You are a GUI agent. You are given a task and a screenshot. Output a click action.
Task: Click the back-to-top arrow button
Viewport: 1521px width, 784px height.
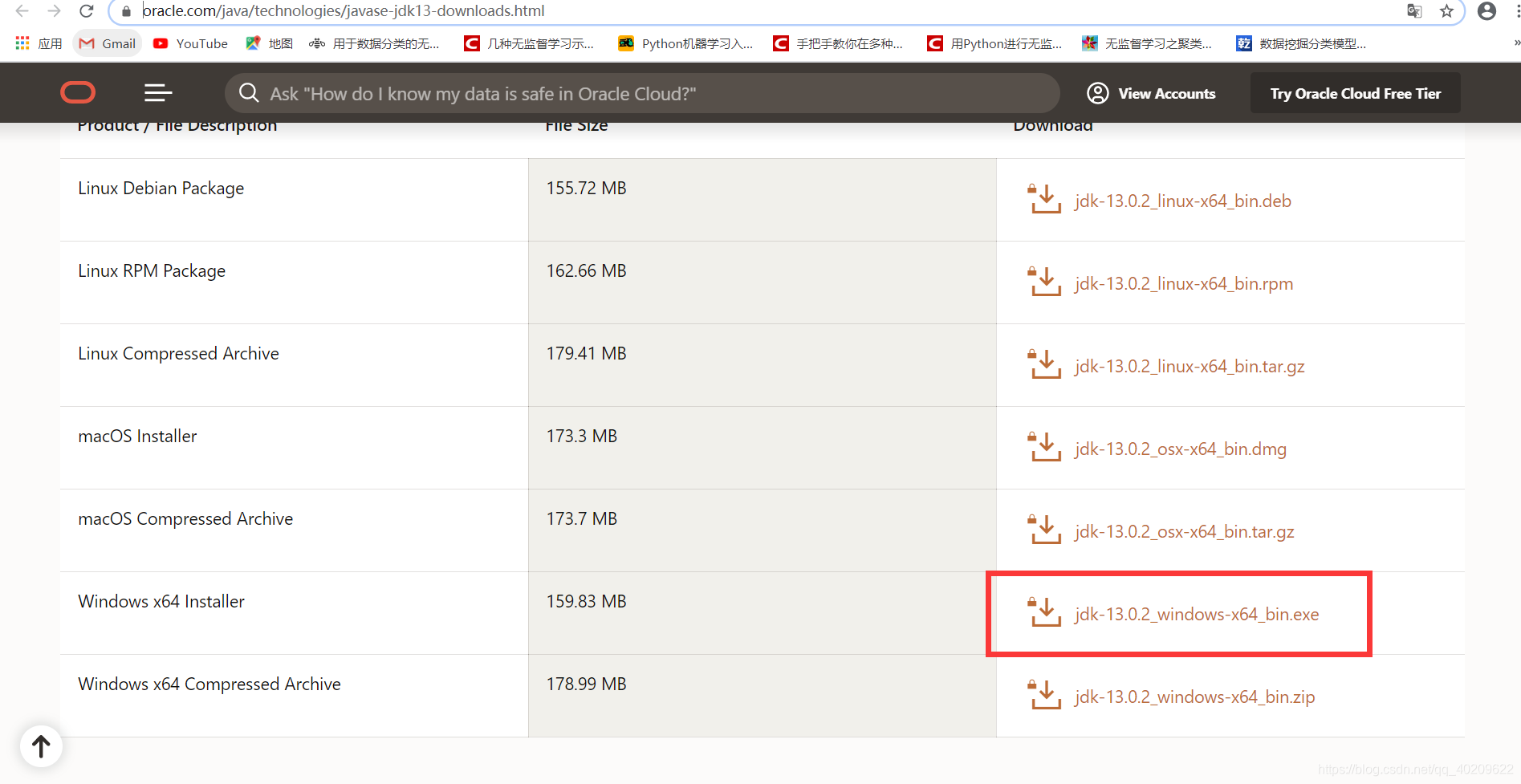41,746
